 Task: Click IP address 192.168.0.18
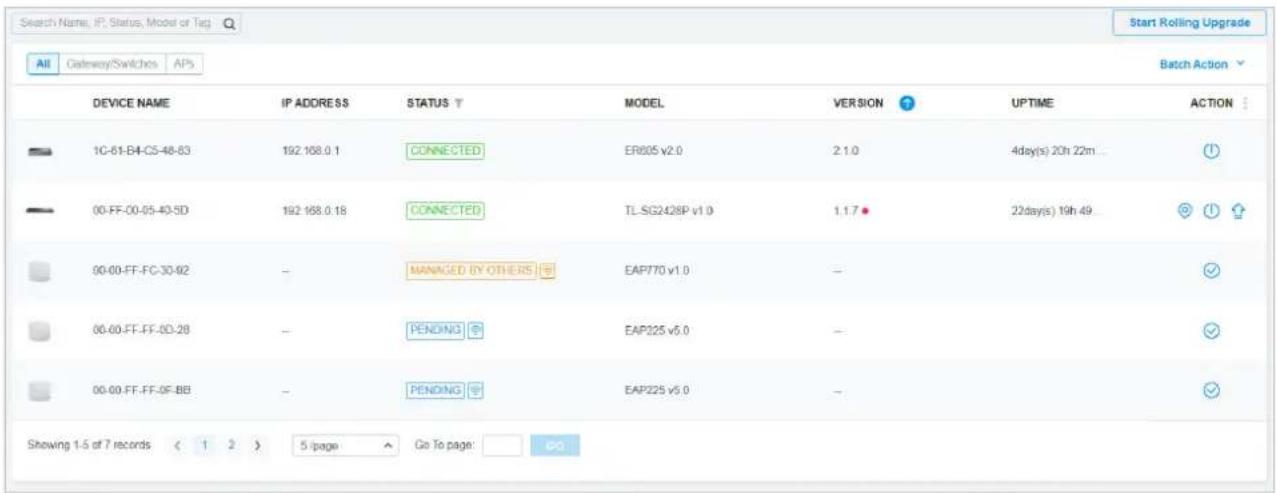tap(312, 211)
